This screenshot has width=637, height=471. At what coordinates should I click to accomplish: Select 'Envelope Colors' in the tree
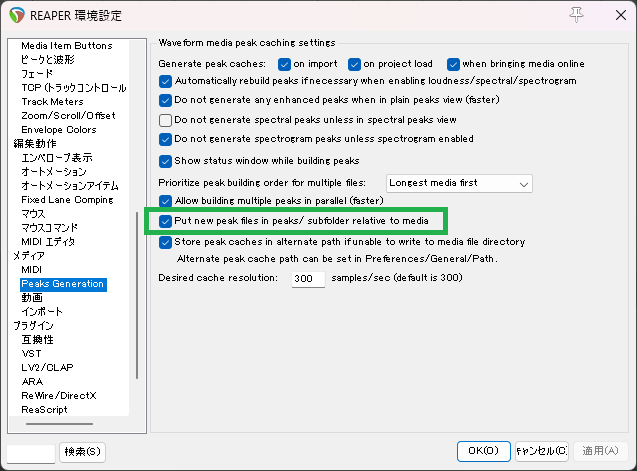click(59, 130)
